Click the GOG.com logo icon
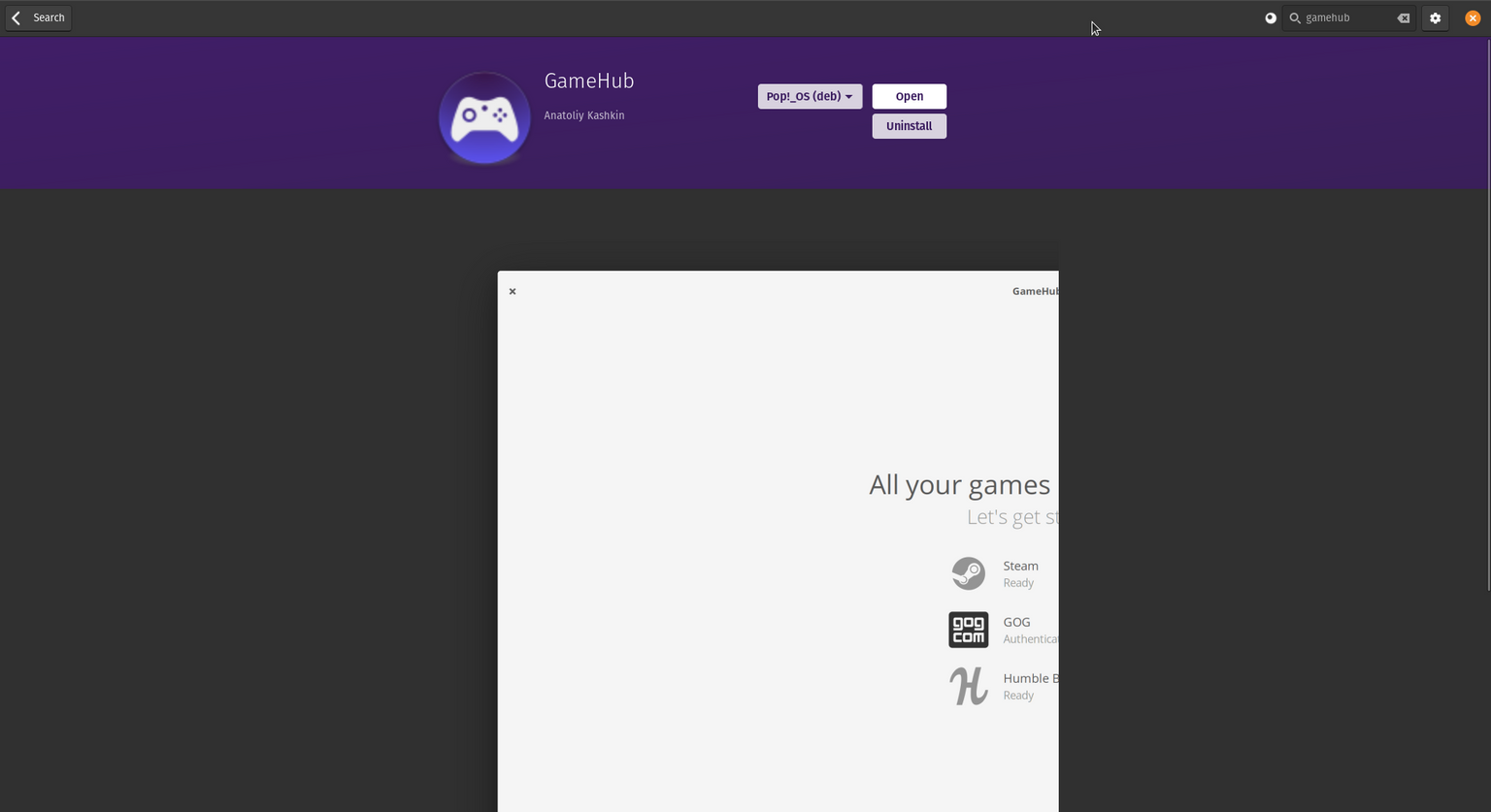 pyautogui.click(x=968, y=630)
